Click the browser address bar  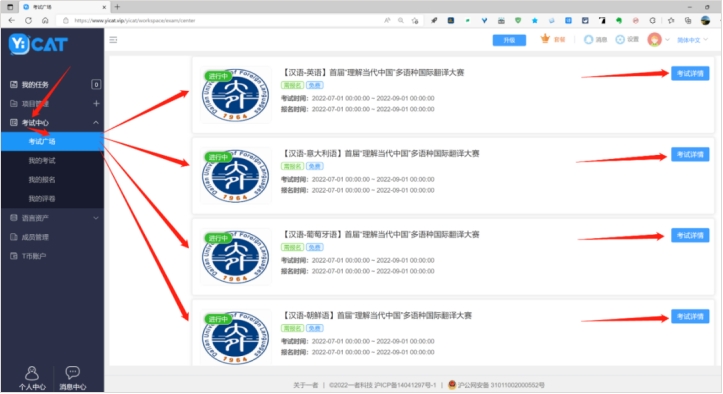221,20
